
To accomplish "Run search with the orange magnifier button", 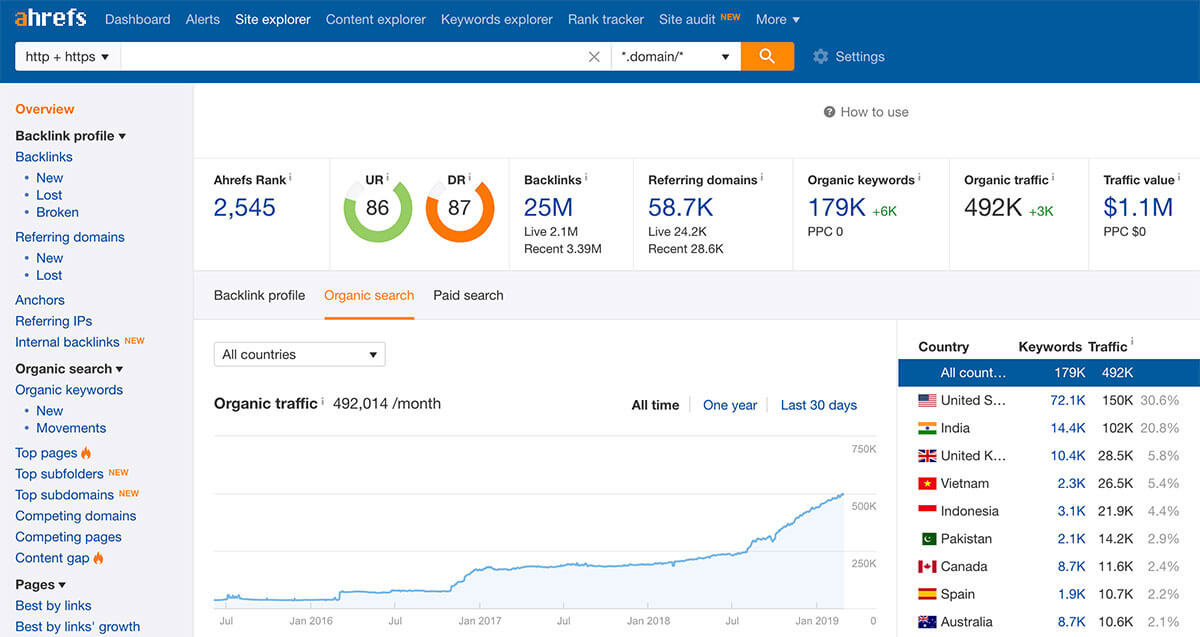I will [x=767, y=56].
